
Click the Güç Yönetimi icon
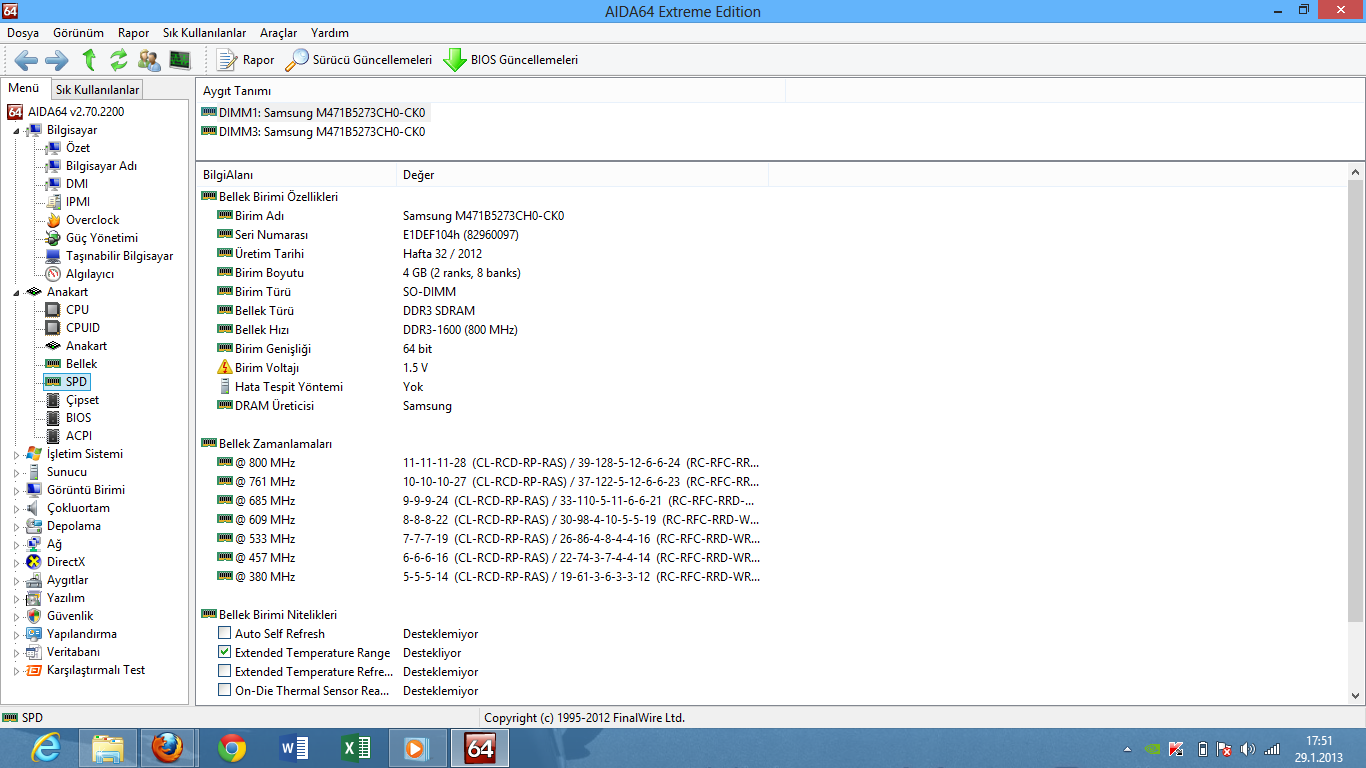[x=53, y=238]
